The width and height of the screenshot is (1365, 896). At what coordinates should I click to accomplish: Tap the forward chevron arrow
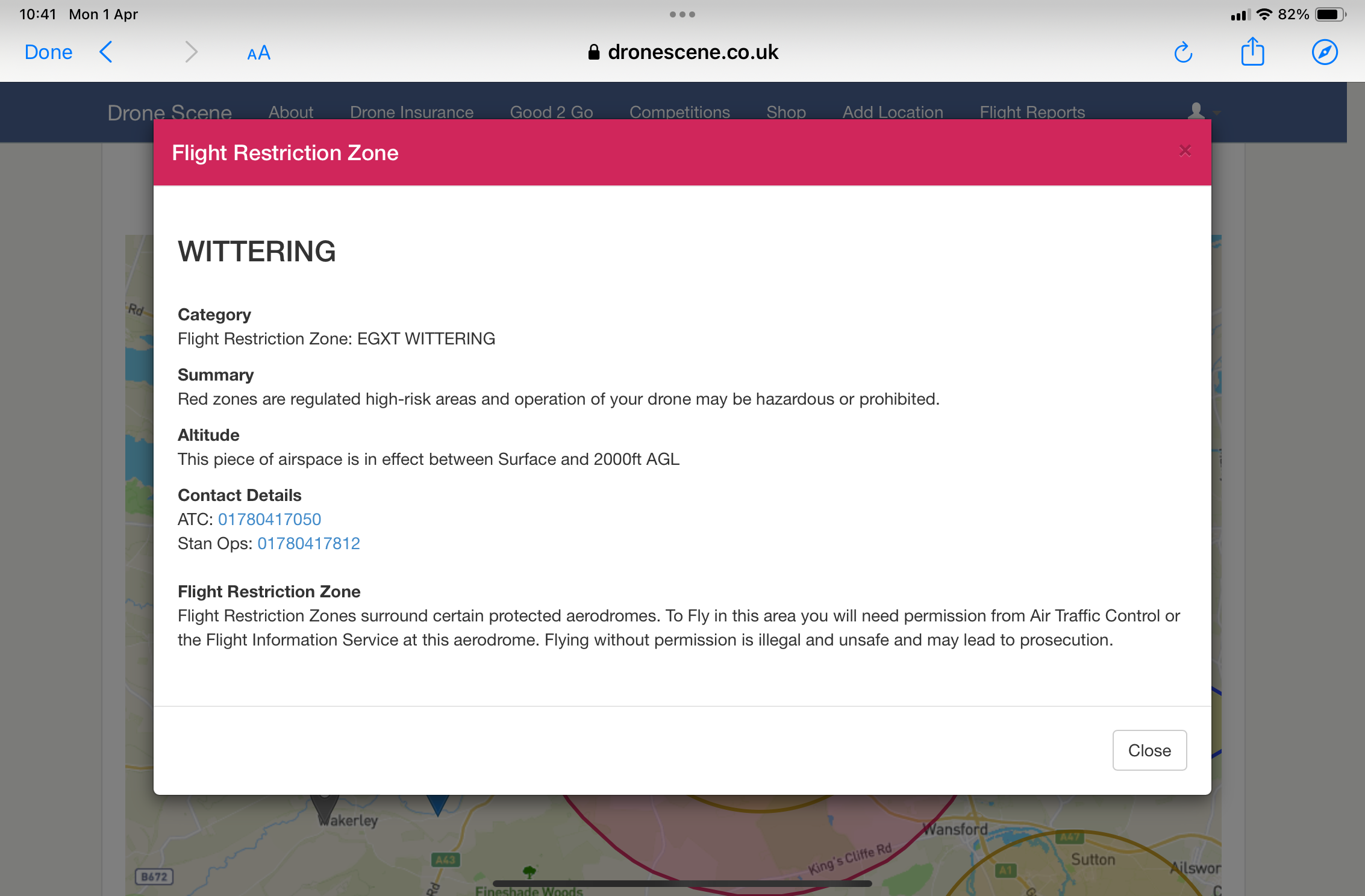point(191,52)
